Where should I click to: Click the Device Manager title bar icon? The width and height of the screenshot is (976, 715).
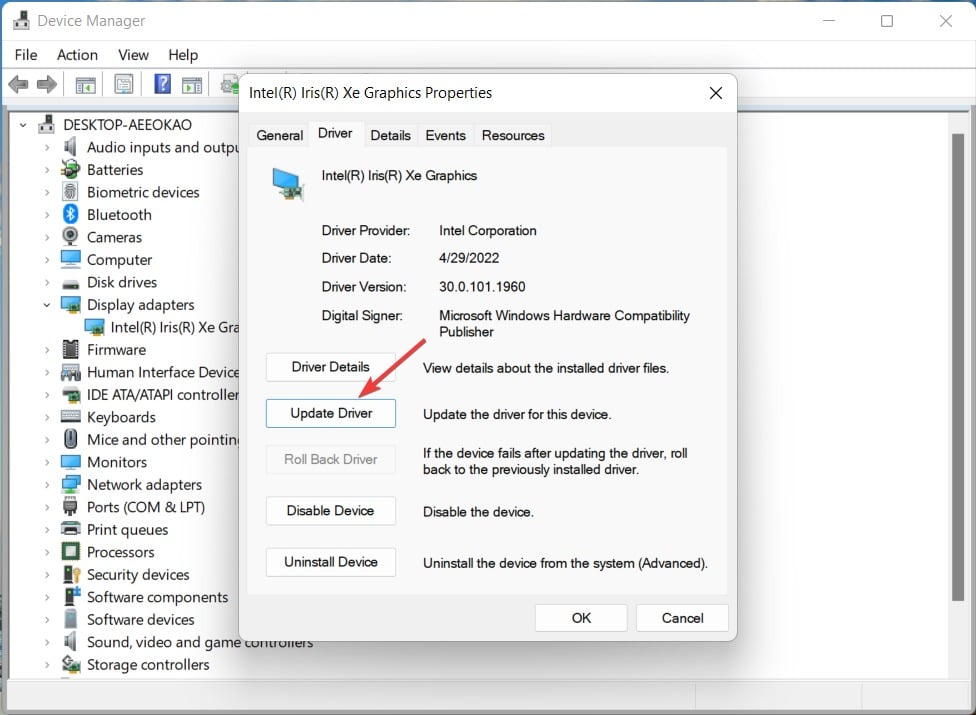(21, 21)
